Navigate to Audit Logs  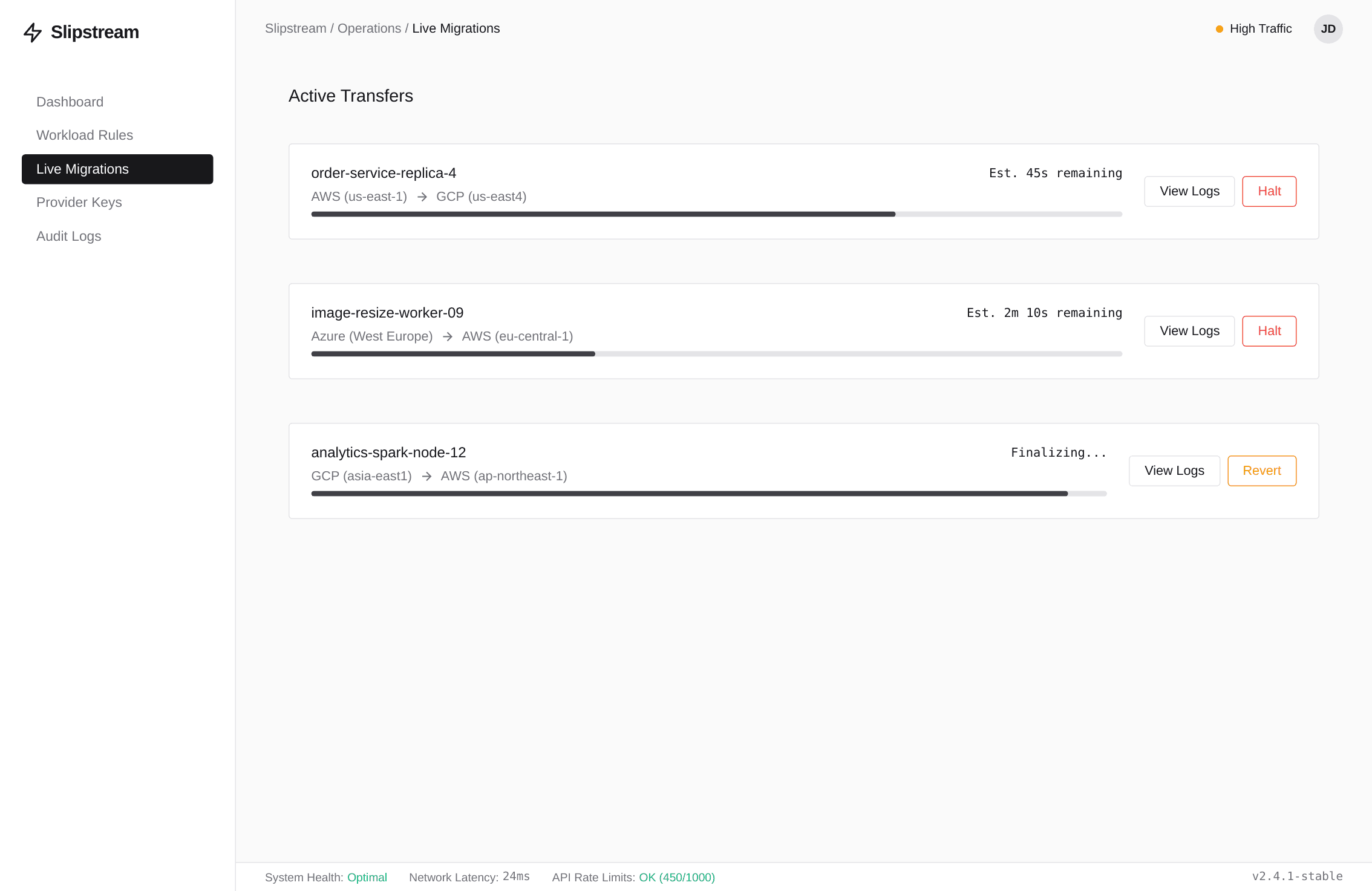(69, 236)
